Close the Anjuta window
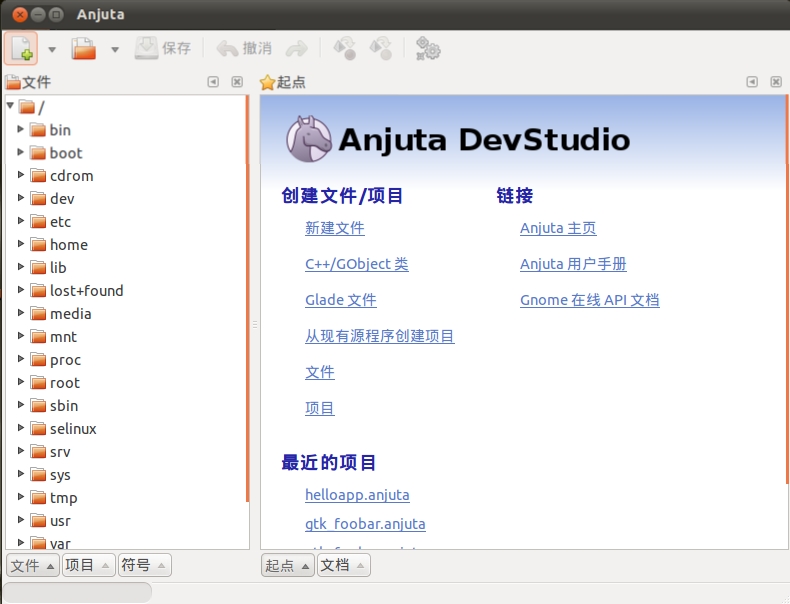The image size is (790, 604). click(x=20, y=15)
